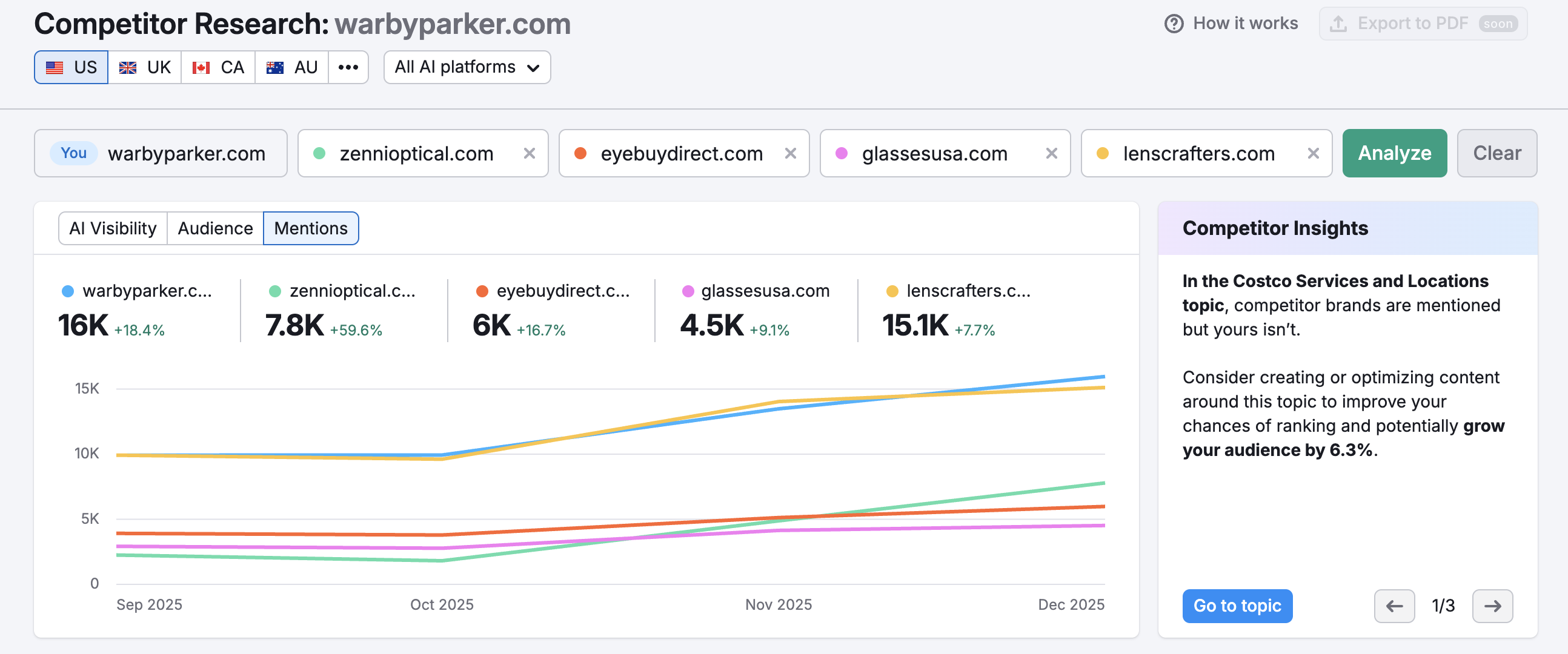Select the US country toggle
Viewport: 1568px width, 654px height.
click(71, 67)
